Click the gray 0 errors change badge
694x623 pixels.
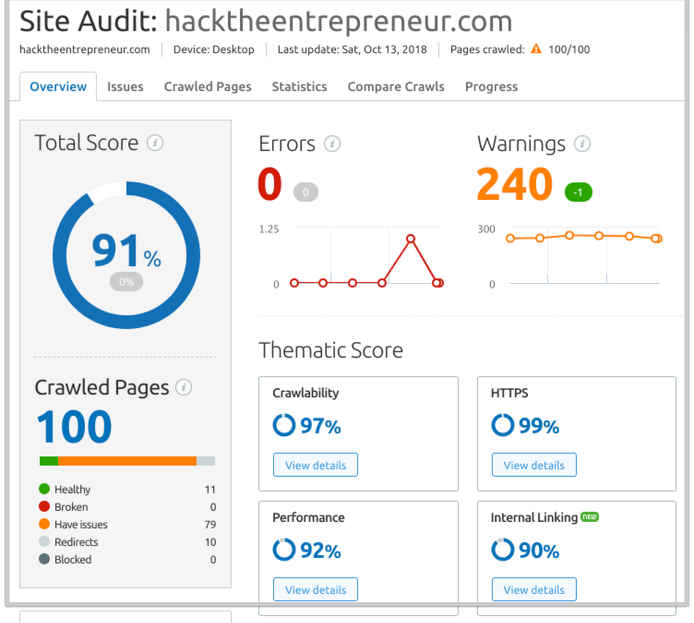(x=305, y=192)
